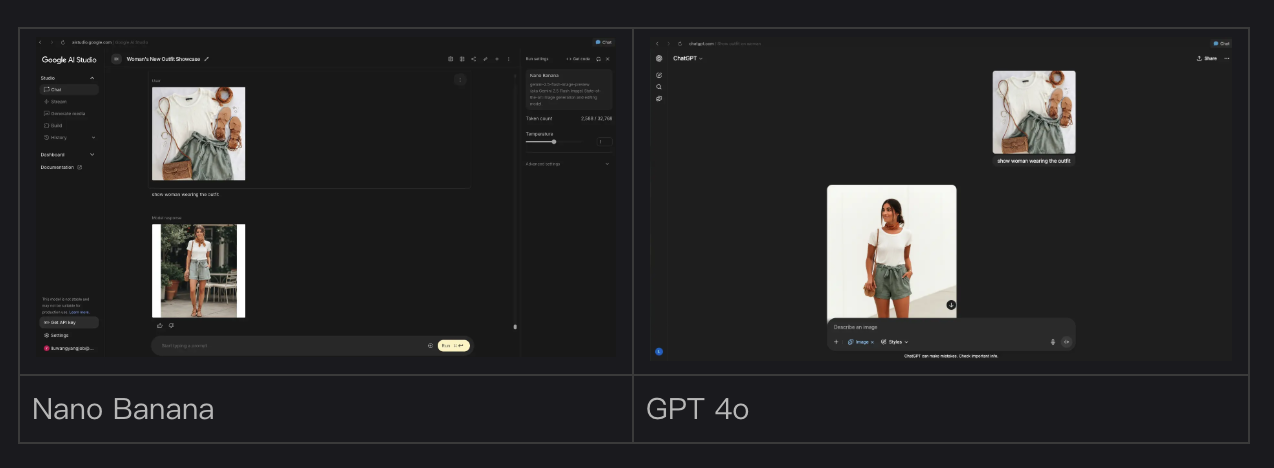Open the uploaded outfit image in ChatGPT
The height and width of the screenshot is (468, 1274).
point(1034,112)
